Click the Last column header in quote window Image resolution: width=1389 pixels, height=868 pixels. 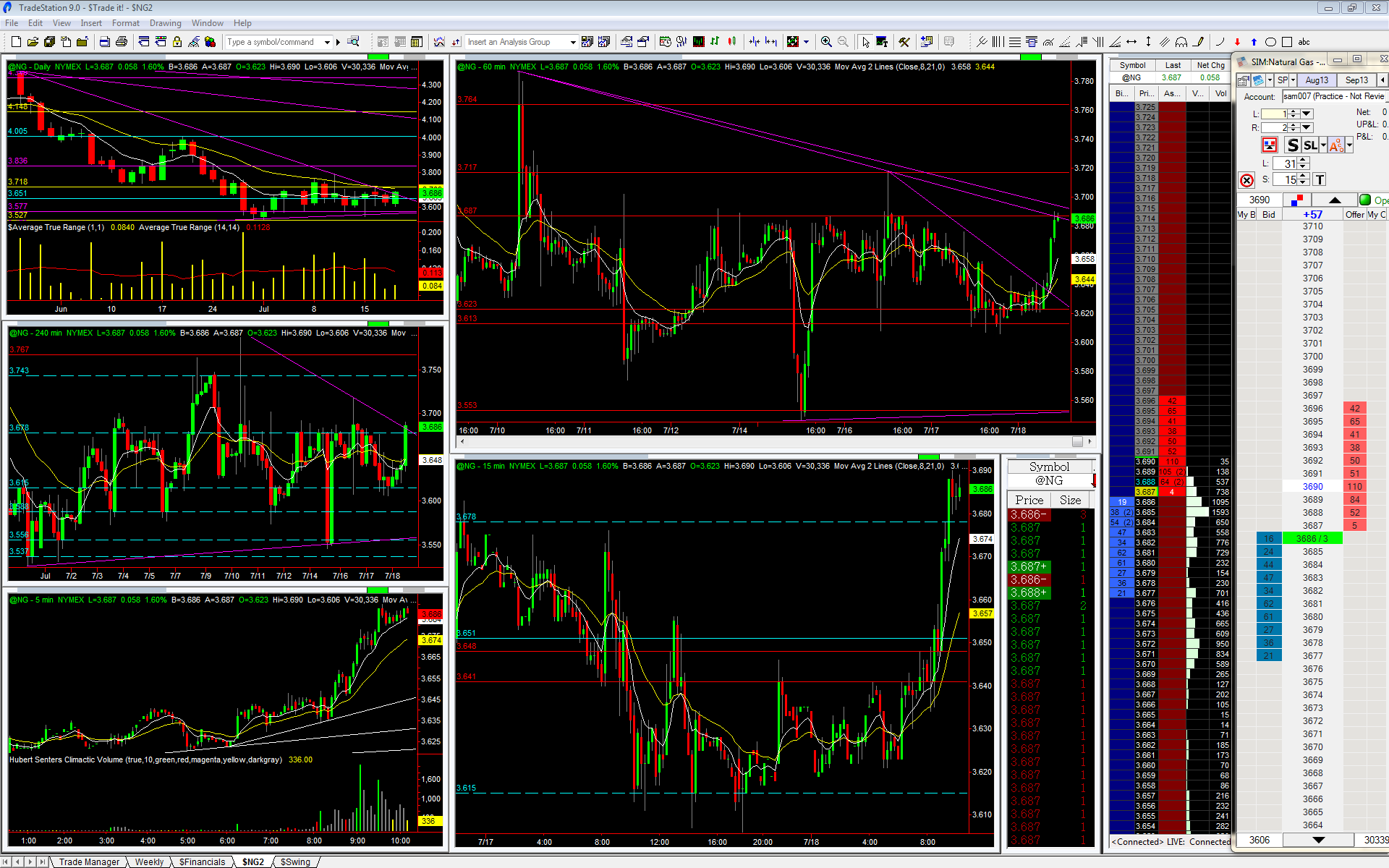pos(1173,65)
